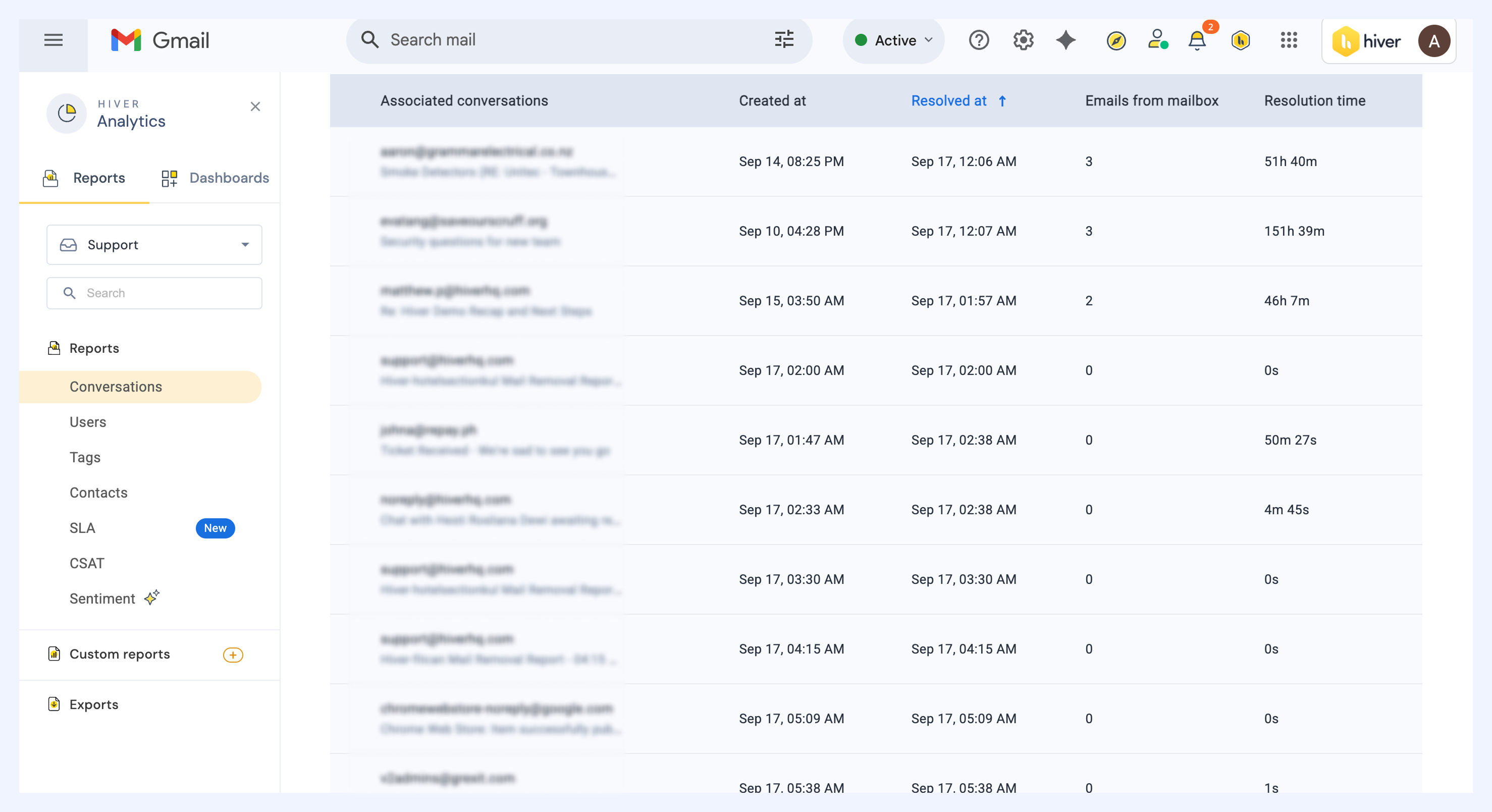Open the SLA report
The height and width of the screenshot is (812, 1492).
click(82, 528)
